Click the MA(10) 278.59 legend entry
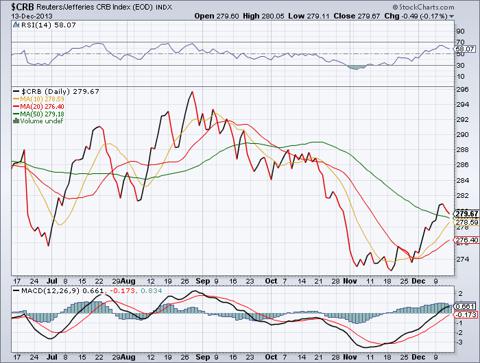This screenshot has height=363, width=480. (42, 99)
